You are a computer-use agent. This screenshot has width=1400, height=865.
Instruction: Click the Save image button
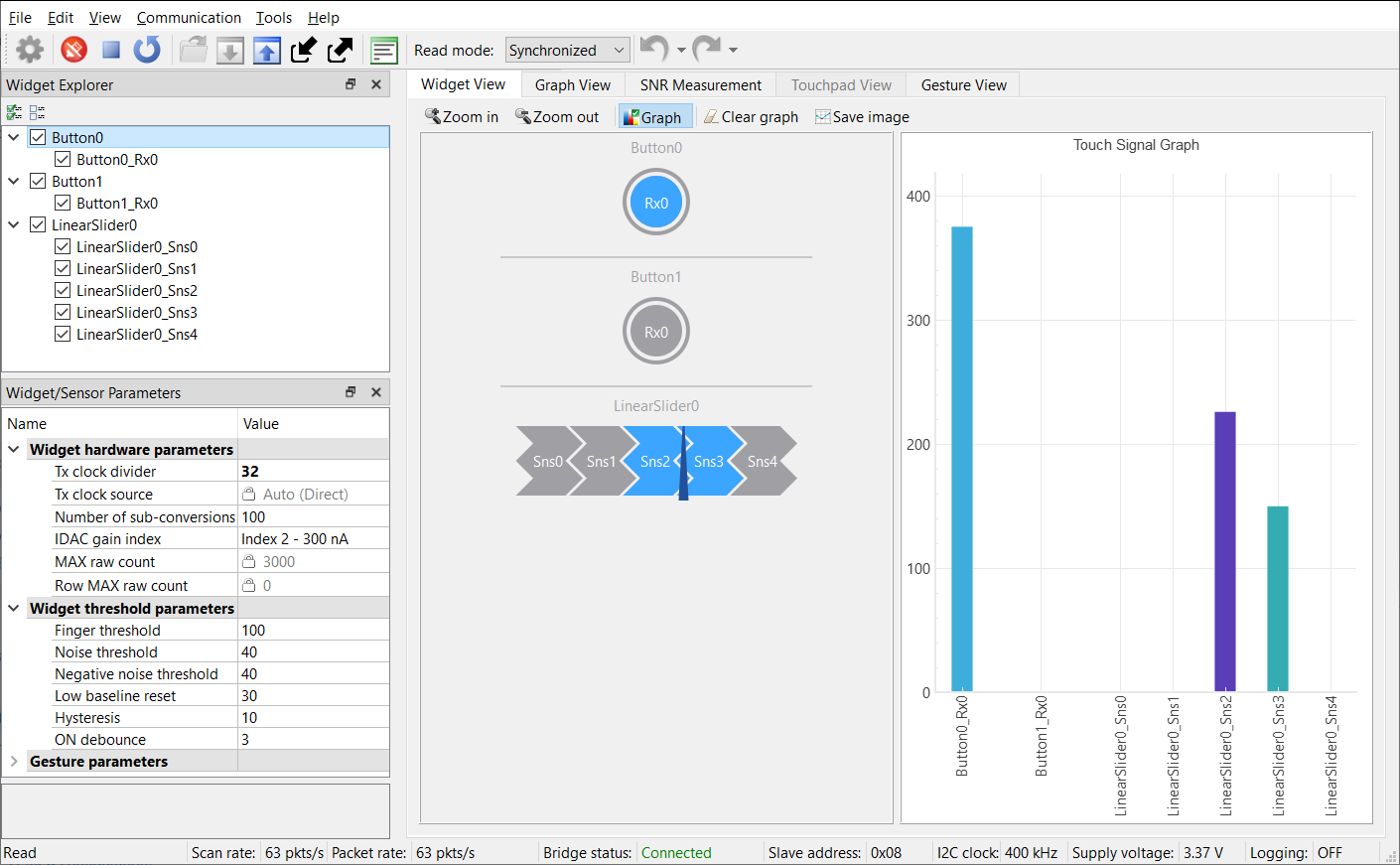(862, 117)
